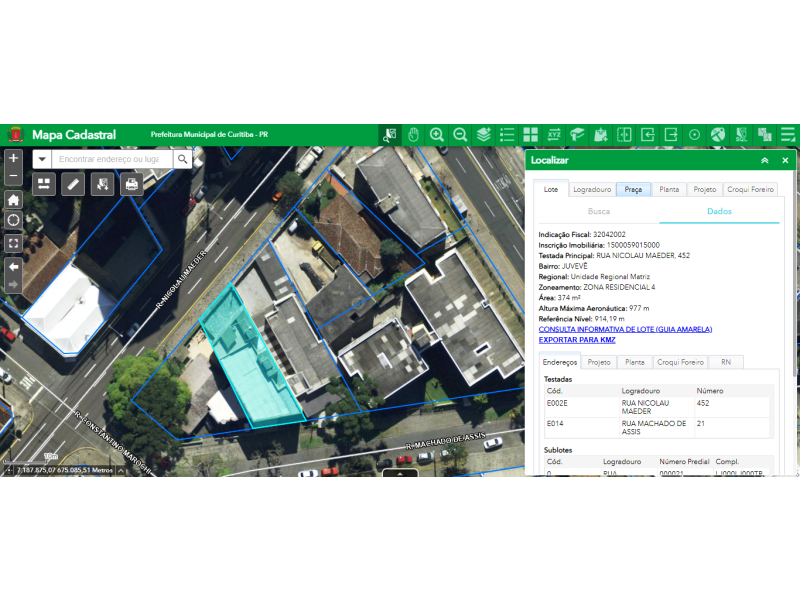Switch to the Lote tab
The height and width of the screenshot is (600, 800).
coord(551,189)
